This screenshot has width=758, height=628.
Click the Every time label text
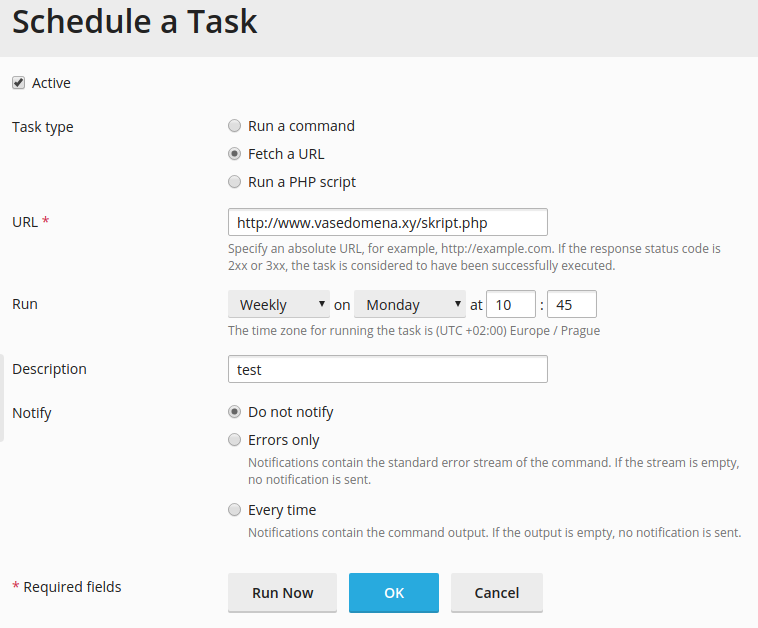click(x=282, y=510)
